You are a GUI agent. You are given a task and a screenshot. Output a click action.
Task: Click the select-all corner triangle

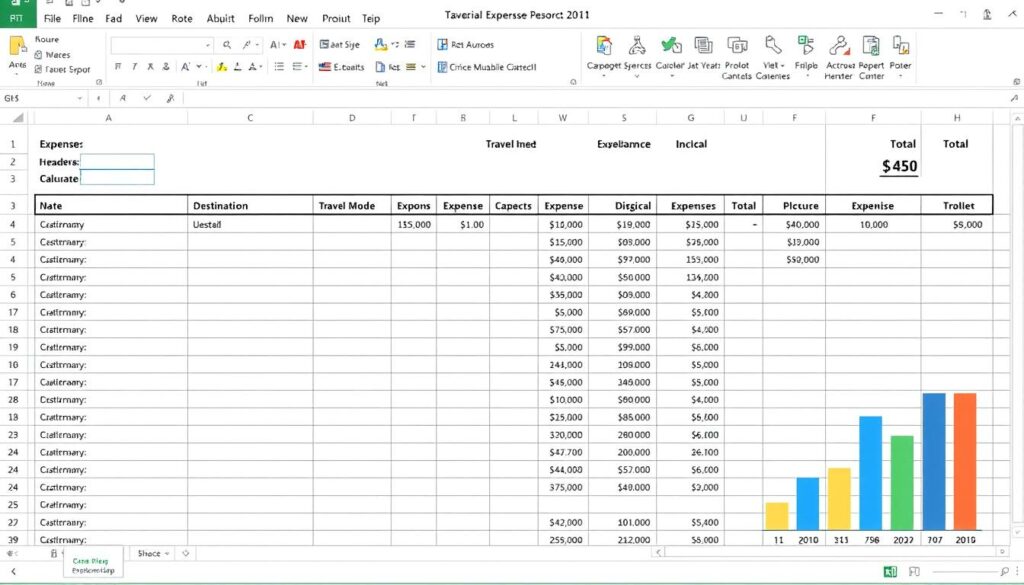click(18, 118)
